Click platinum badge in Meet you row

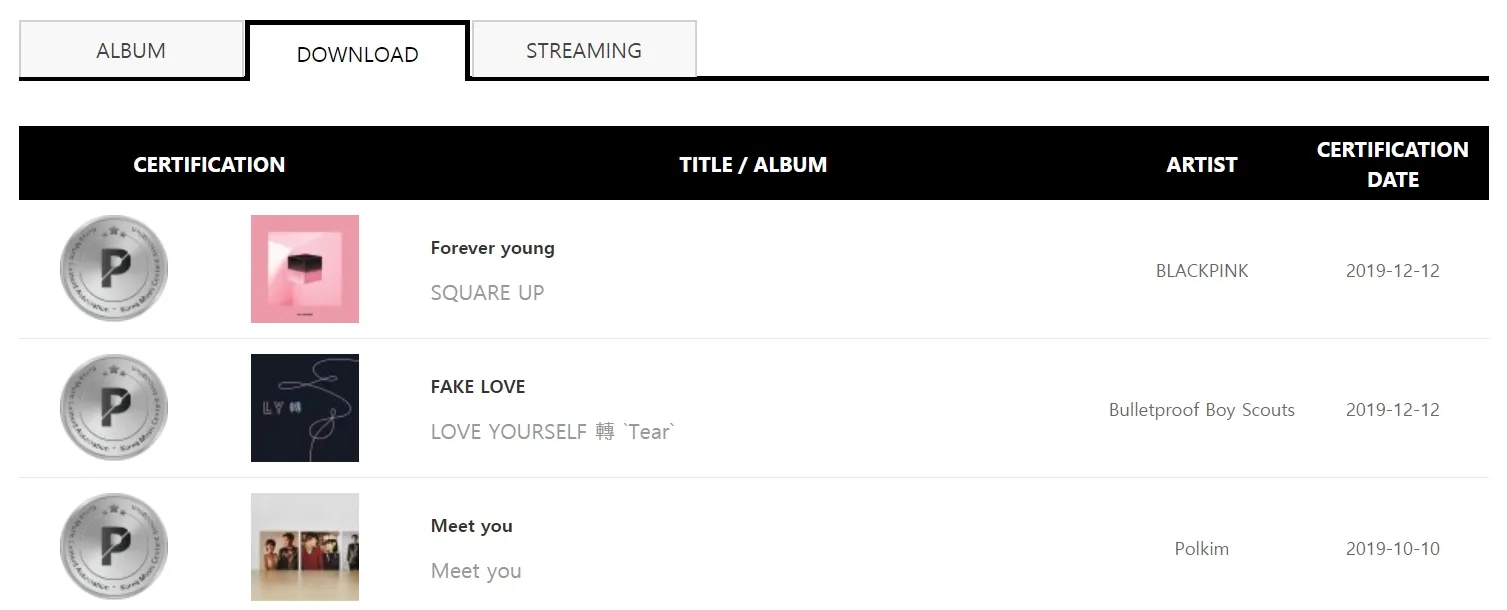[114, 547]
